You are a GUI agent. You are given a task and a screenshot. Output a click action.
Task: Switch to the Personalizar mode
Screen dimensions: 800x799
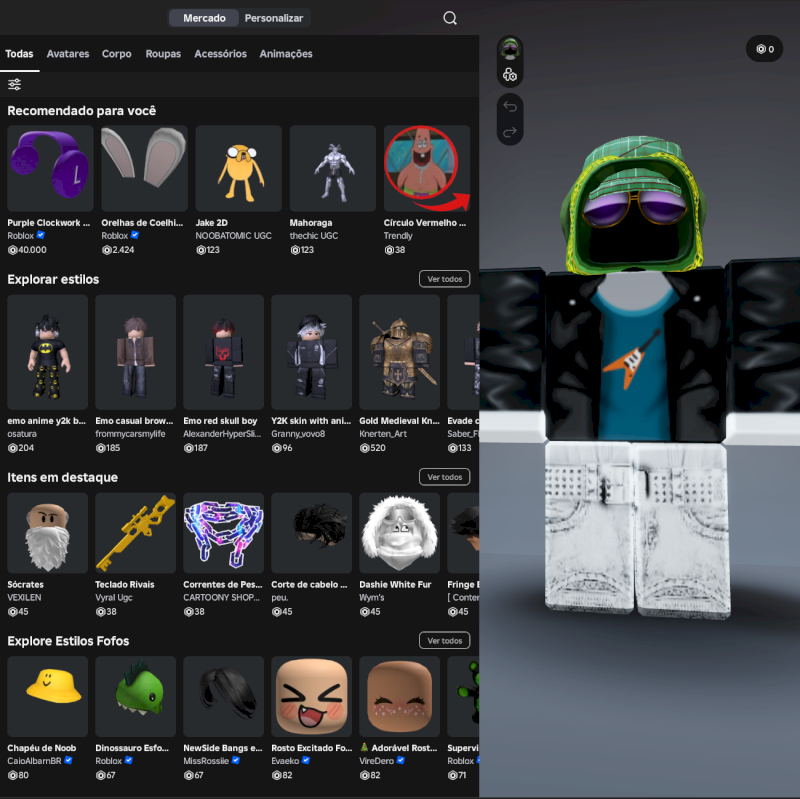[273, 18]
